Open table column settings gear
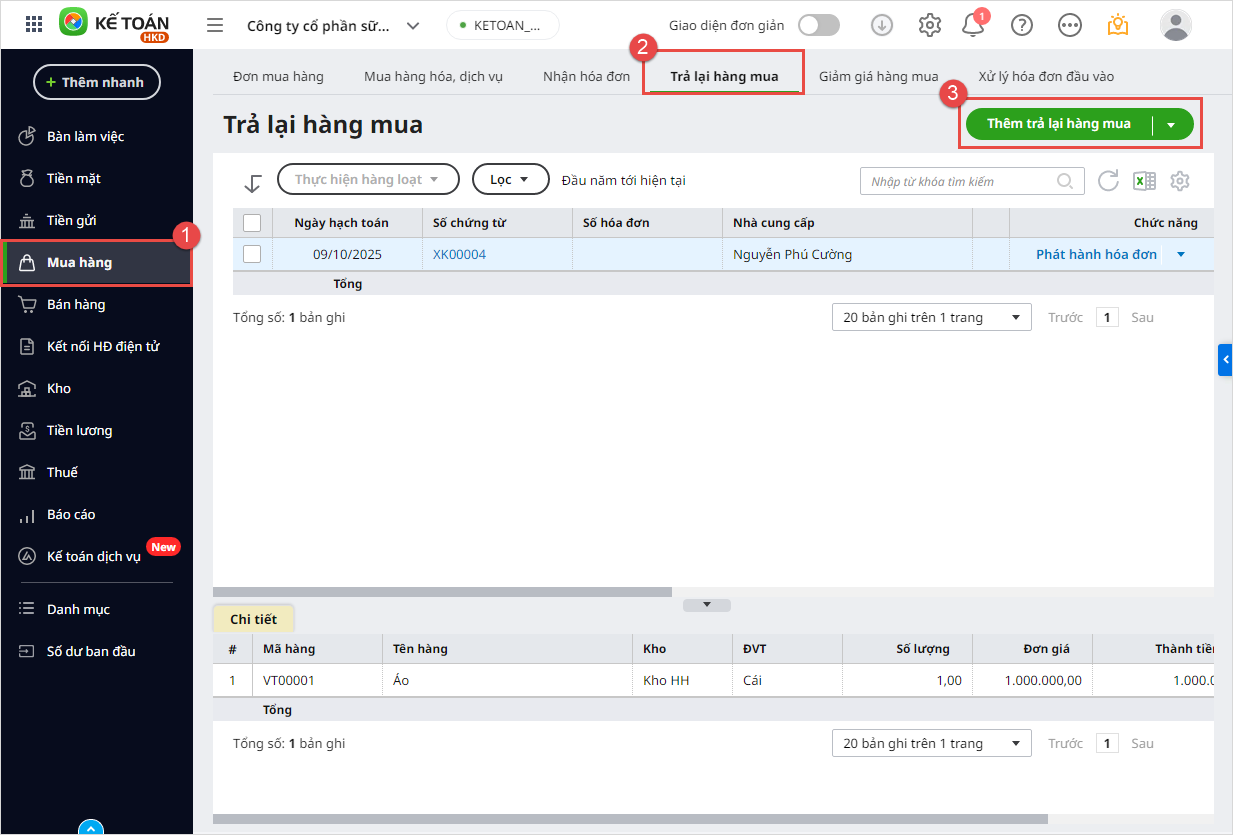The image size is (1233, 835). 1180,181
